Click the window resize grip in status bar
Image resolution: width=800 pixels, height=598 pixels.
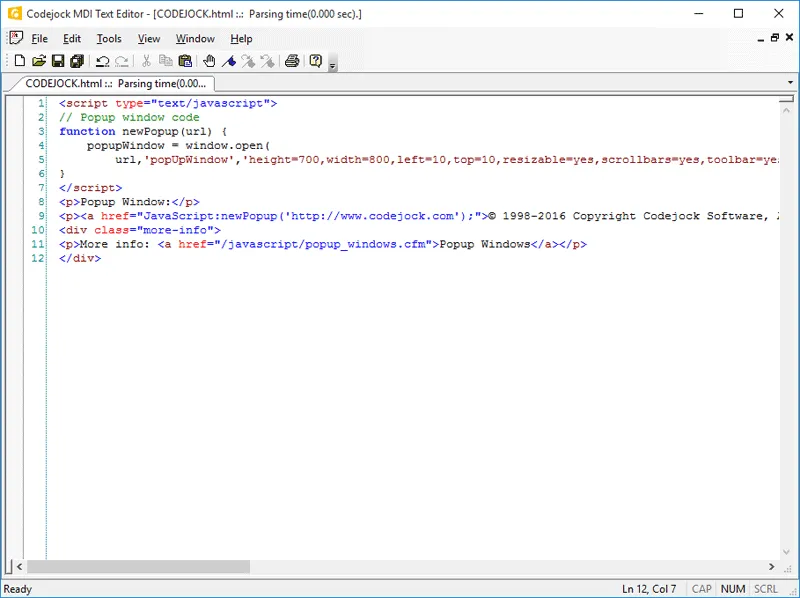tap(793, 591)
